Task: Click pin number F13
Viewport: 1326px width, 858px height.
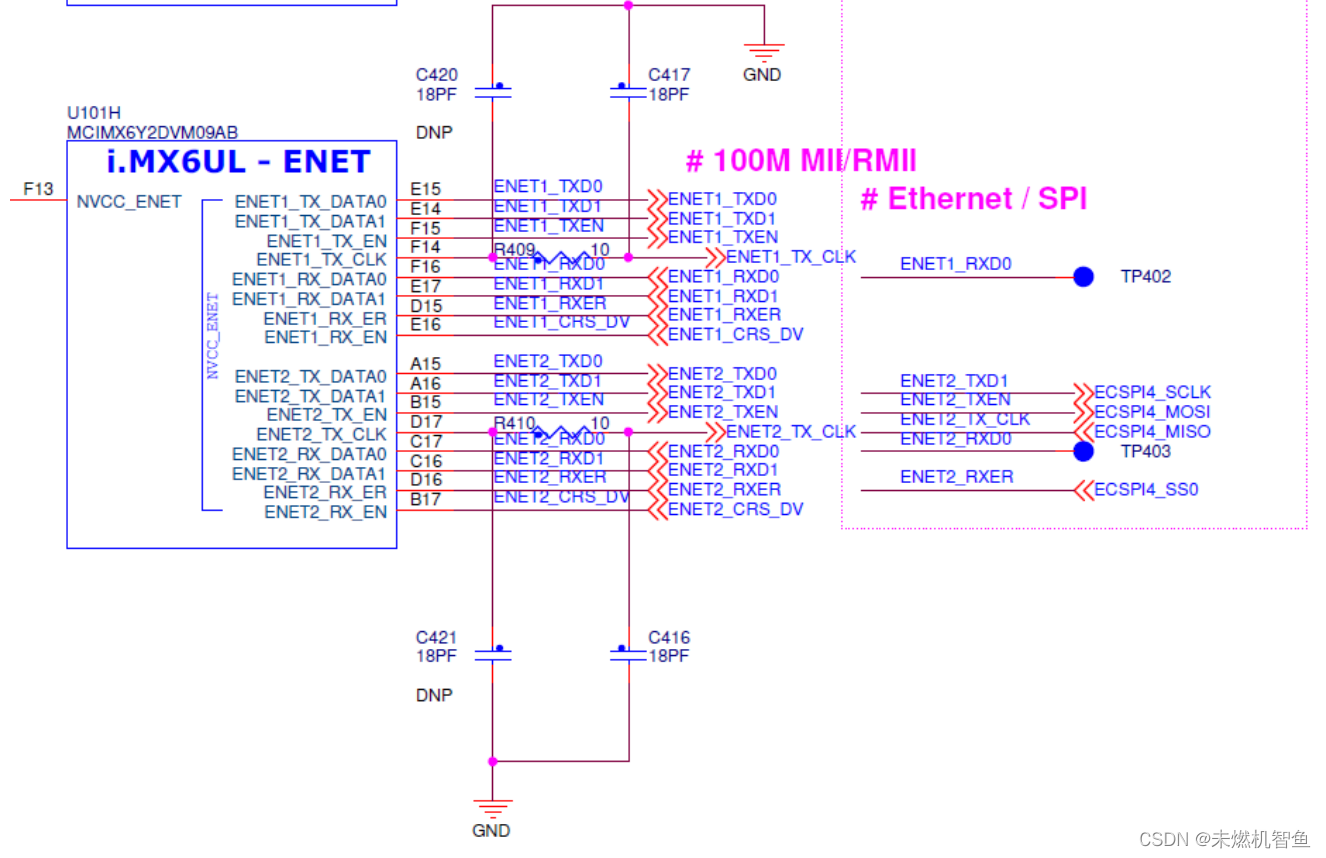Action: [38, 188]
